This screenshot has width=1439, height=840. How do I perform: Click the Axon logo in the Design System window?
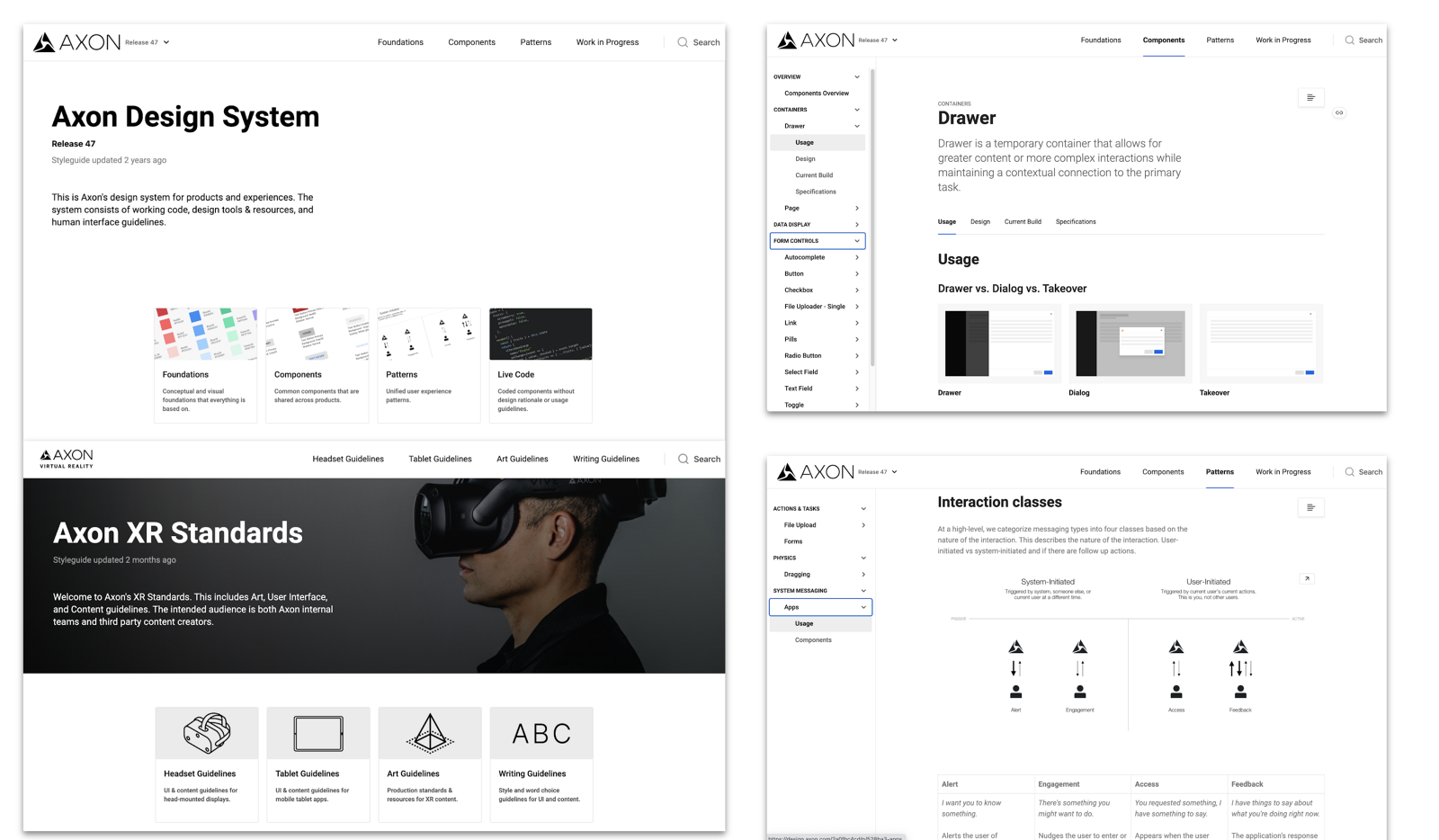point(76,42)
